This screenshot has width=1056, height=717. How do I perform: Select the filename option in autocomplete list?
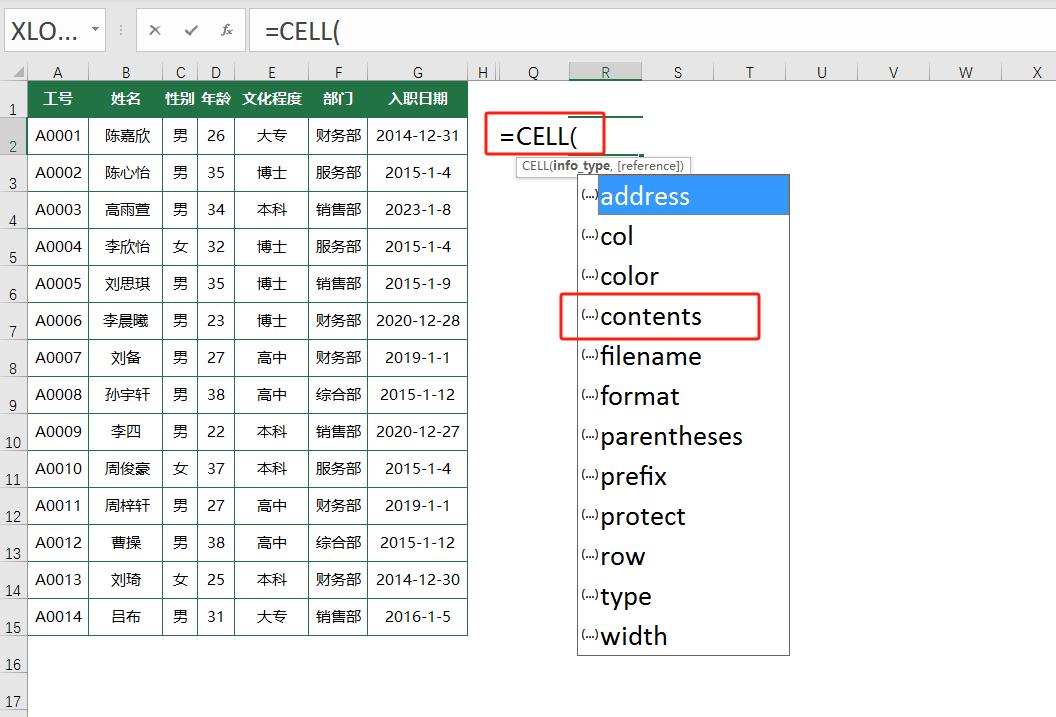pyautogui.click(x=684, y=356)
